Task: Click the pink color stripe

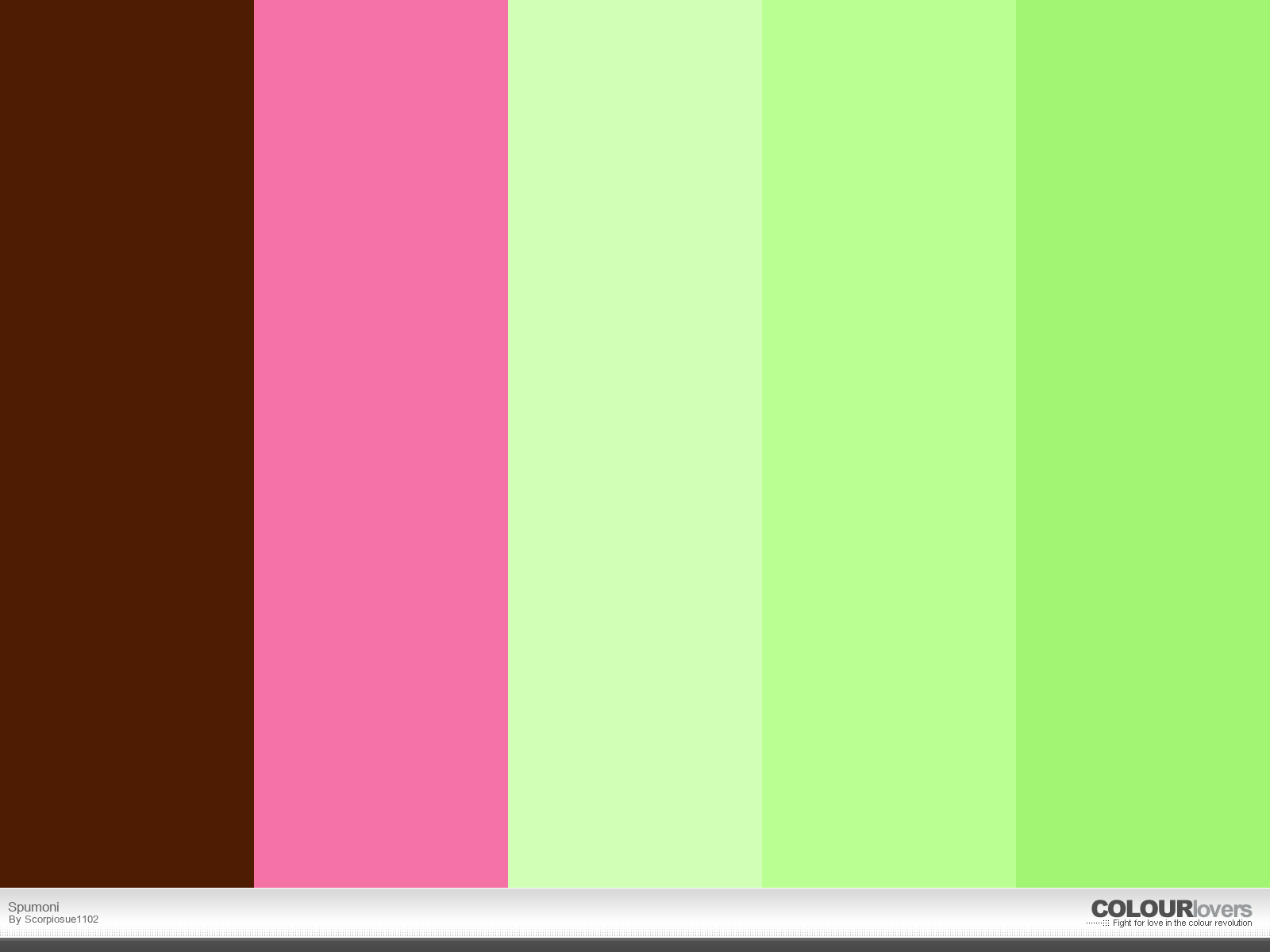Action: coord(381,443)
